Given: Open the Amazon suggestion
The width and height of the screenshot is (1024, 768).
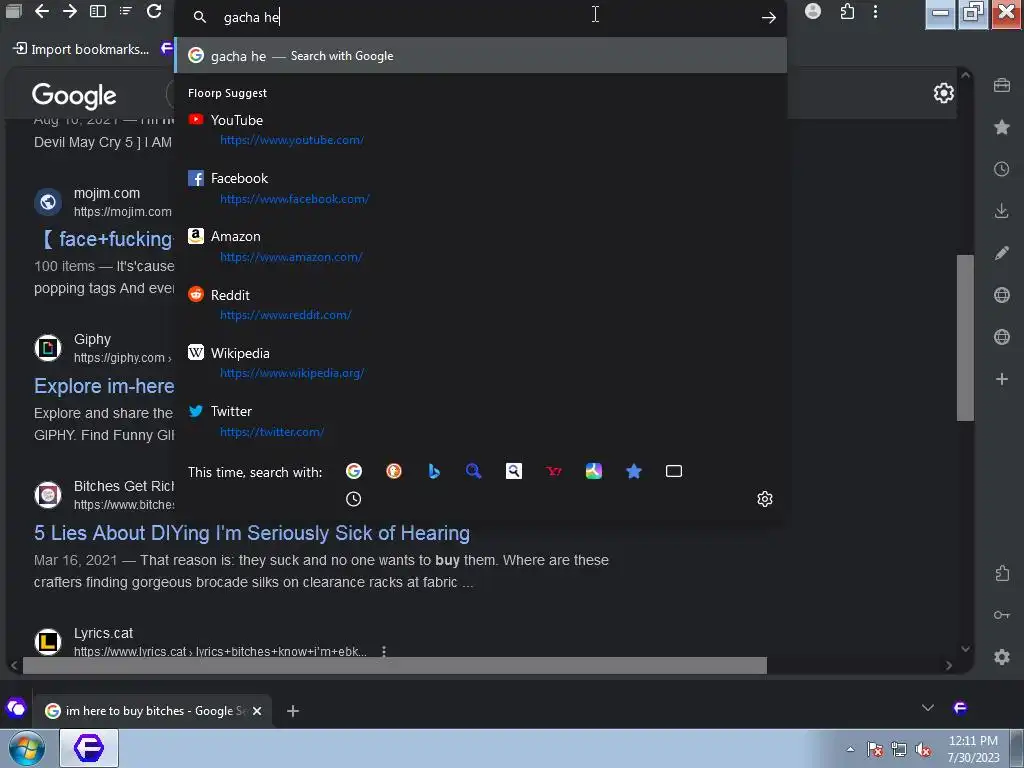Looking at the screenshot, I should pos(481,246).
